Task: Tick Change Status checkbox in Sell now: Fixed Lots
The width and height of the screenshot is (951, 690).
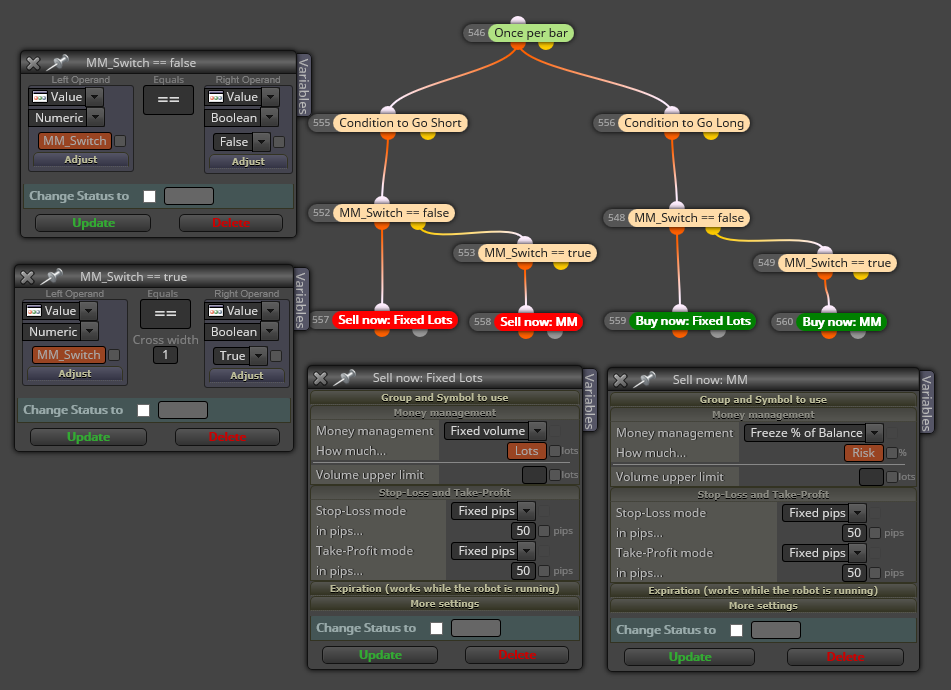Action: 436,628
